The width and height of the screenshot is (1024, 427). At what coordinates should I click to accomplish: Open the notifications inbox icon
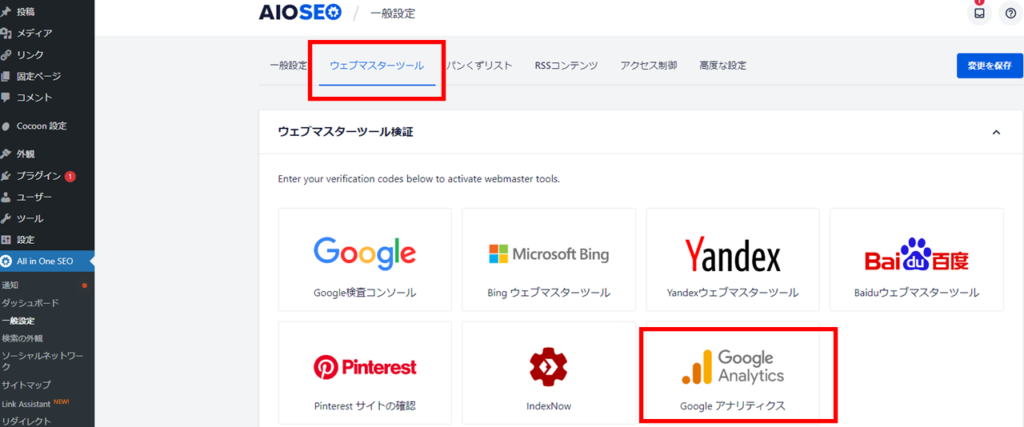tap(979, 13)
